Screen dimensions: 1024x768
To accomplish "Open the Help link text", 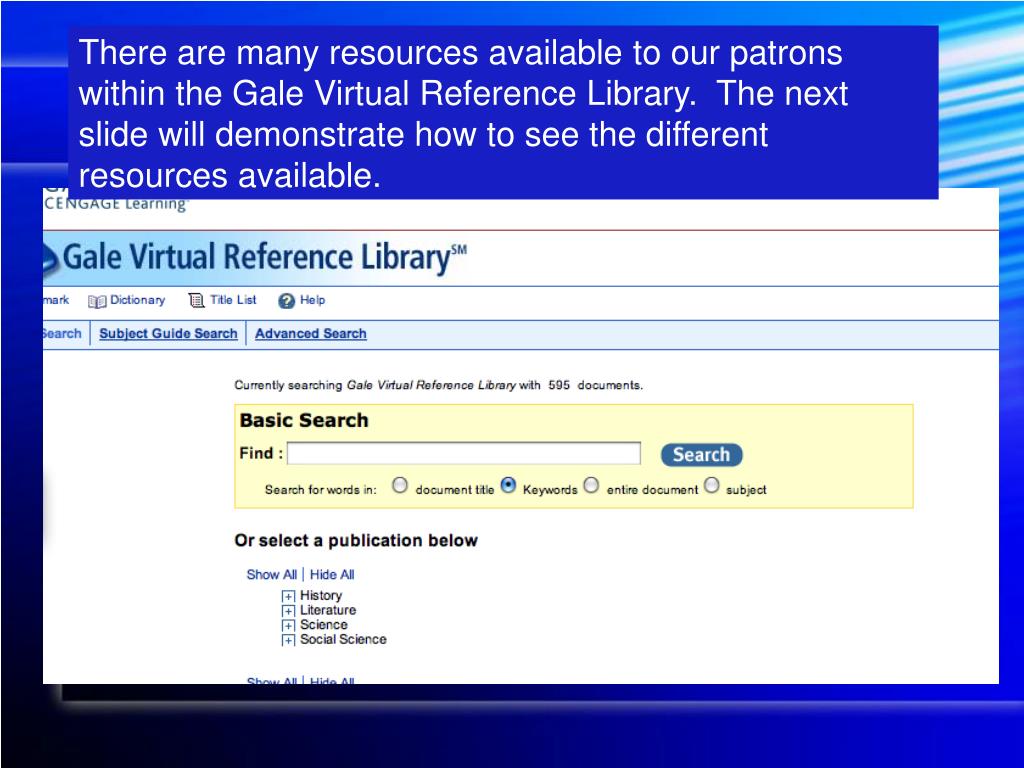I will 312,300.
